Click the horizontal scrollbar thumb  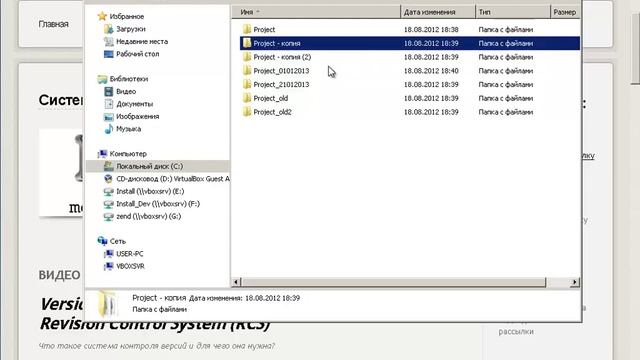click(x=393, y=282)
